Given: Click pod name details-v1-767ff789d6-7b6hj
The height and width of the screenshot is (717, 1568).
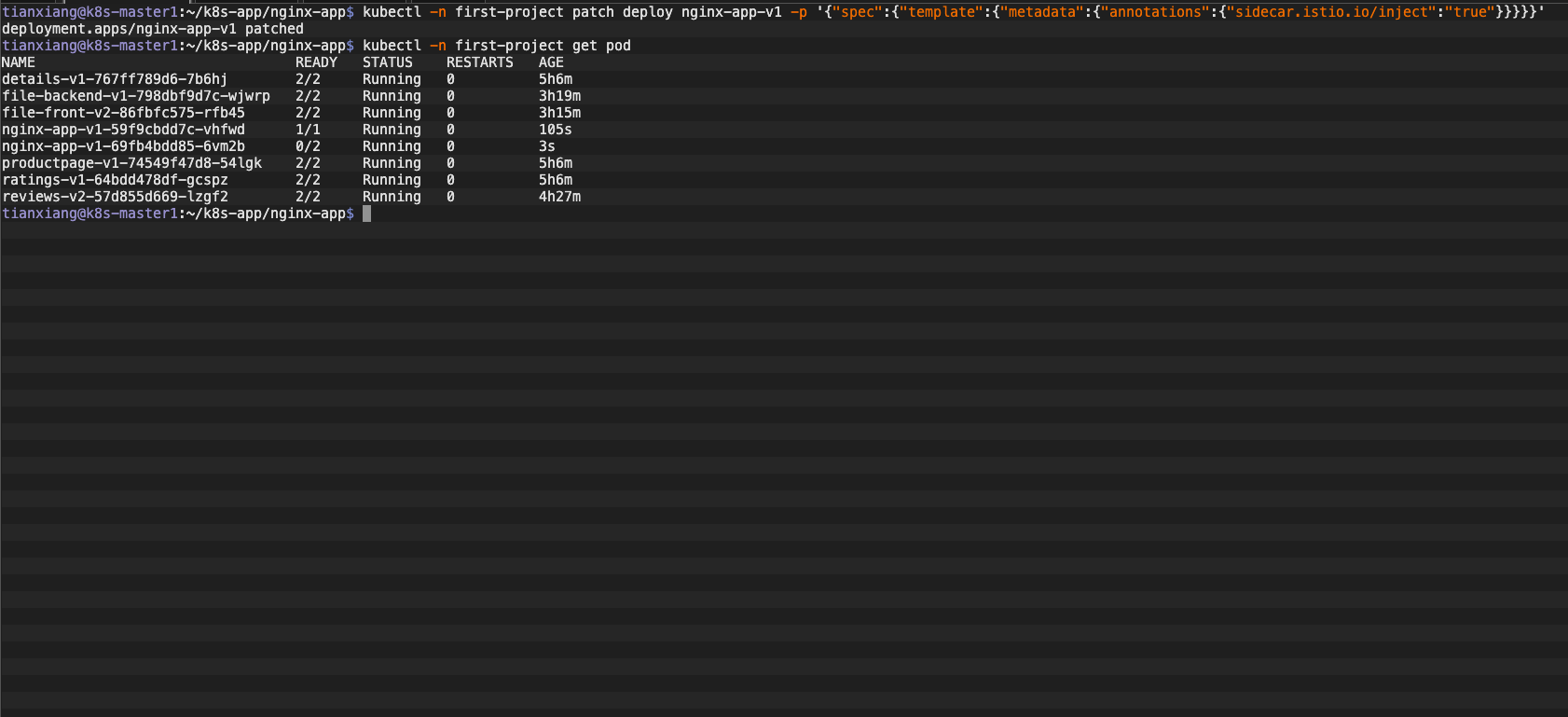Looking at the screenshot, I should [x=115, y=79].
